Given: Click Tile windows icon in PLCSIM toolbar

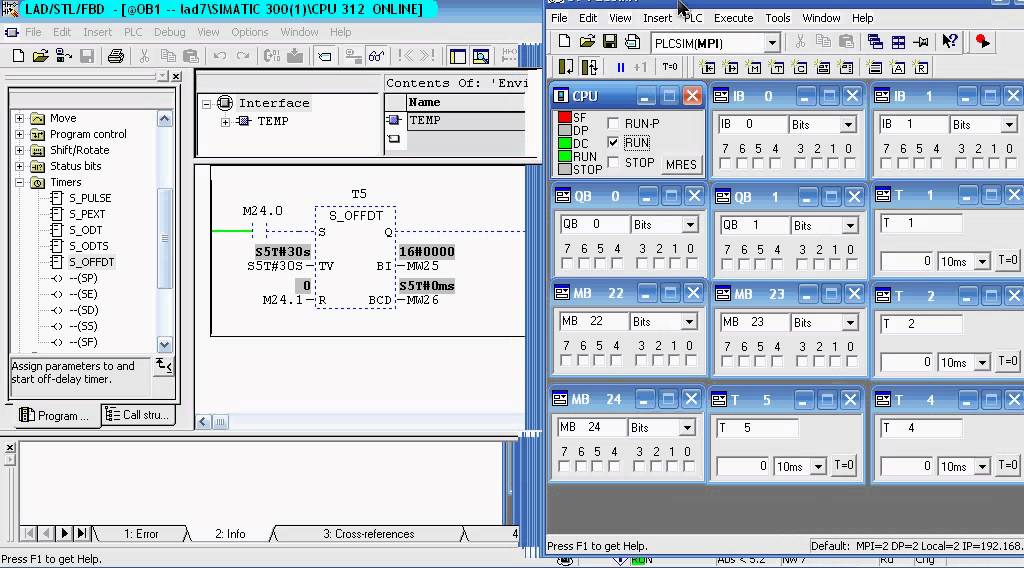Looking at the screenshot, I should [x=898, y=42].
